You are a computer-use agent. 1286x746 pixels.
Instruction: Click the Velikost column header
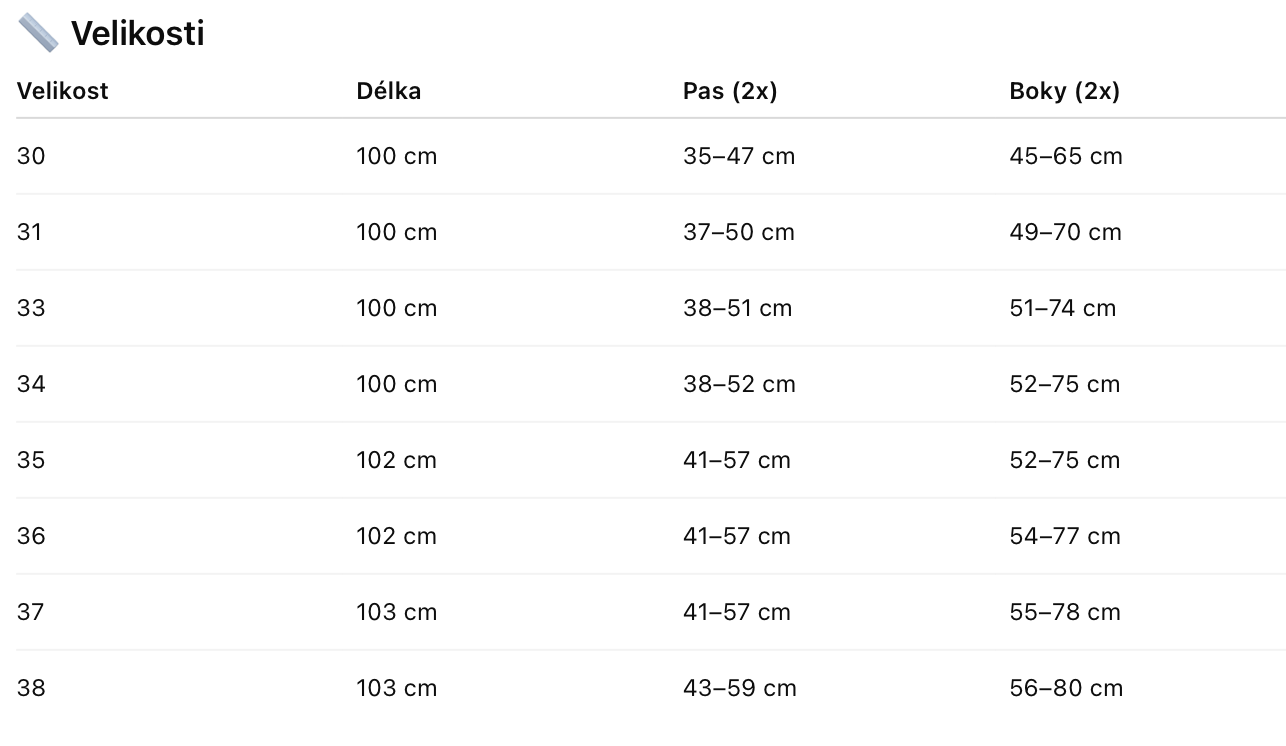click(x=62, y=91)
